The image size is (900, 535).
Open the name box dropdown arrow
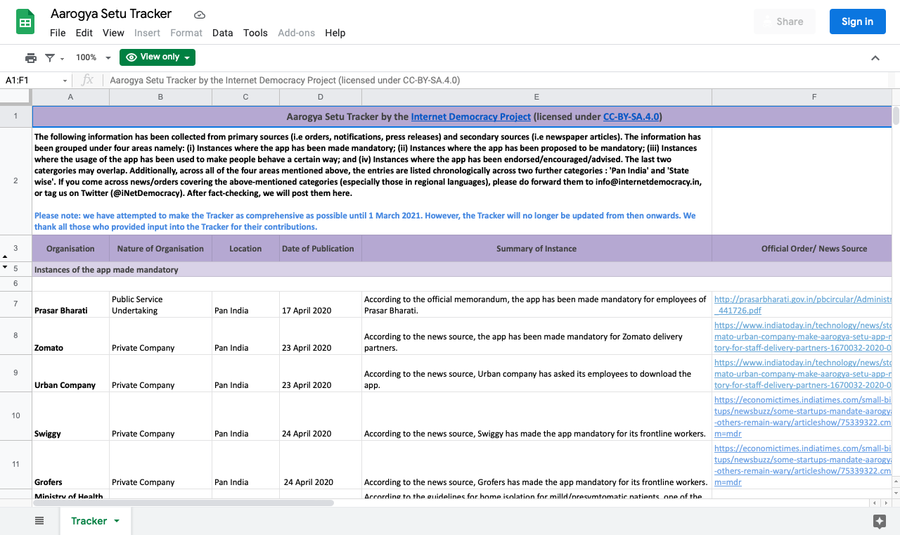point(65,81)
